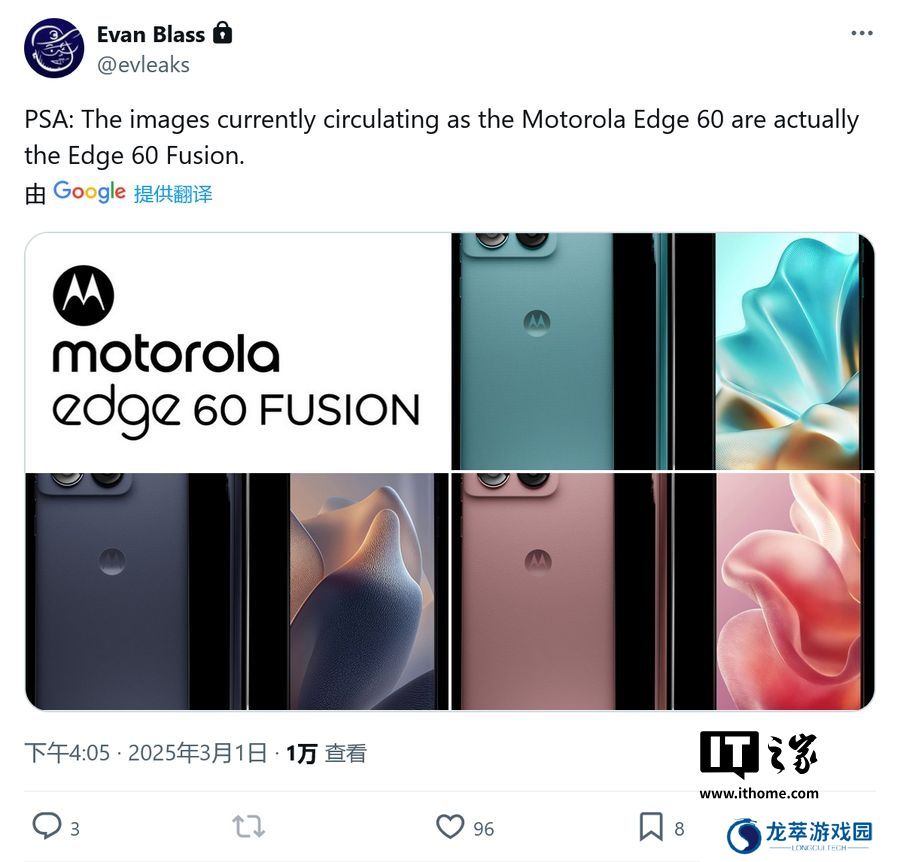The height and width of the screenshot is (862, 900).
Task: Click the 1万 查看 view count
Action: coord(326,753)
